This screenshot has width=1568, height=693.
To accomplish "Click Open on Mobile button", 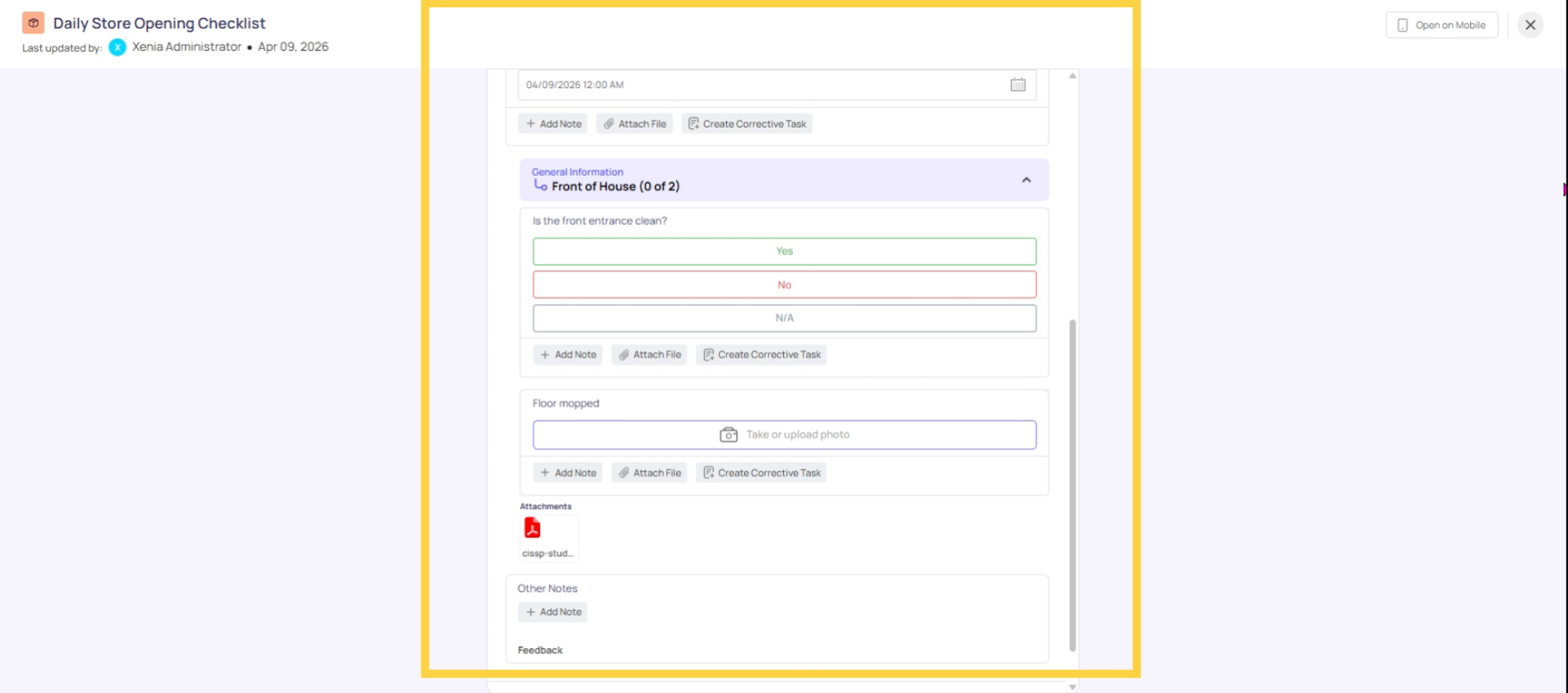I will click(1441, 25).
